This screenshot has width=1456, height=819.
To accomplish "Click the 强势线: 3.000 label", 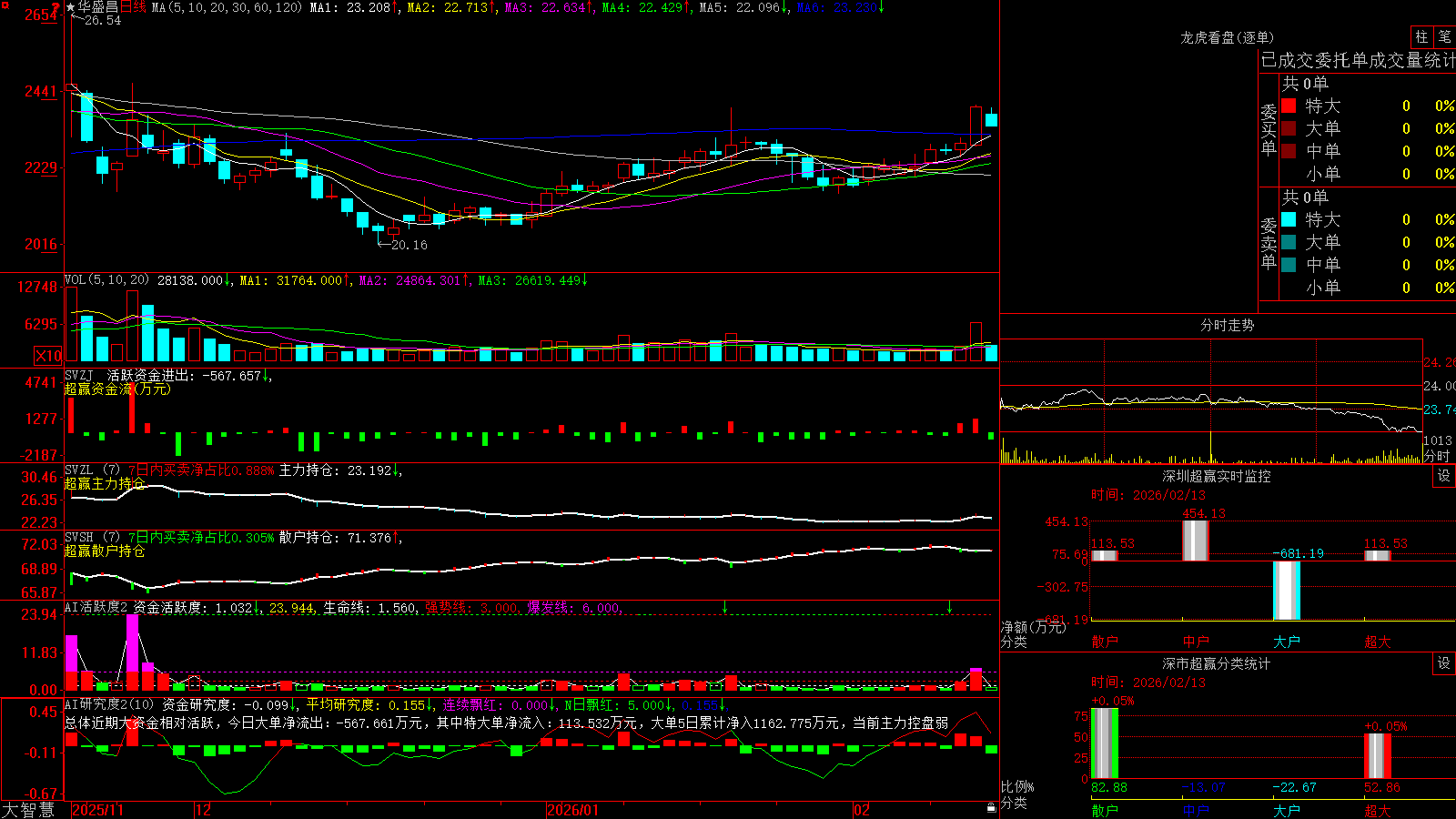I will [472, 607].
